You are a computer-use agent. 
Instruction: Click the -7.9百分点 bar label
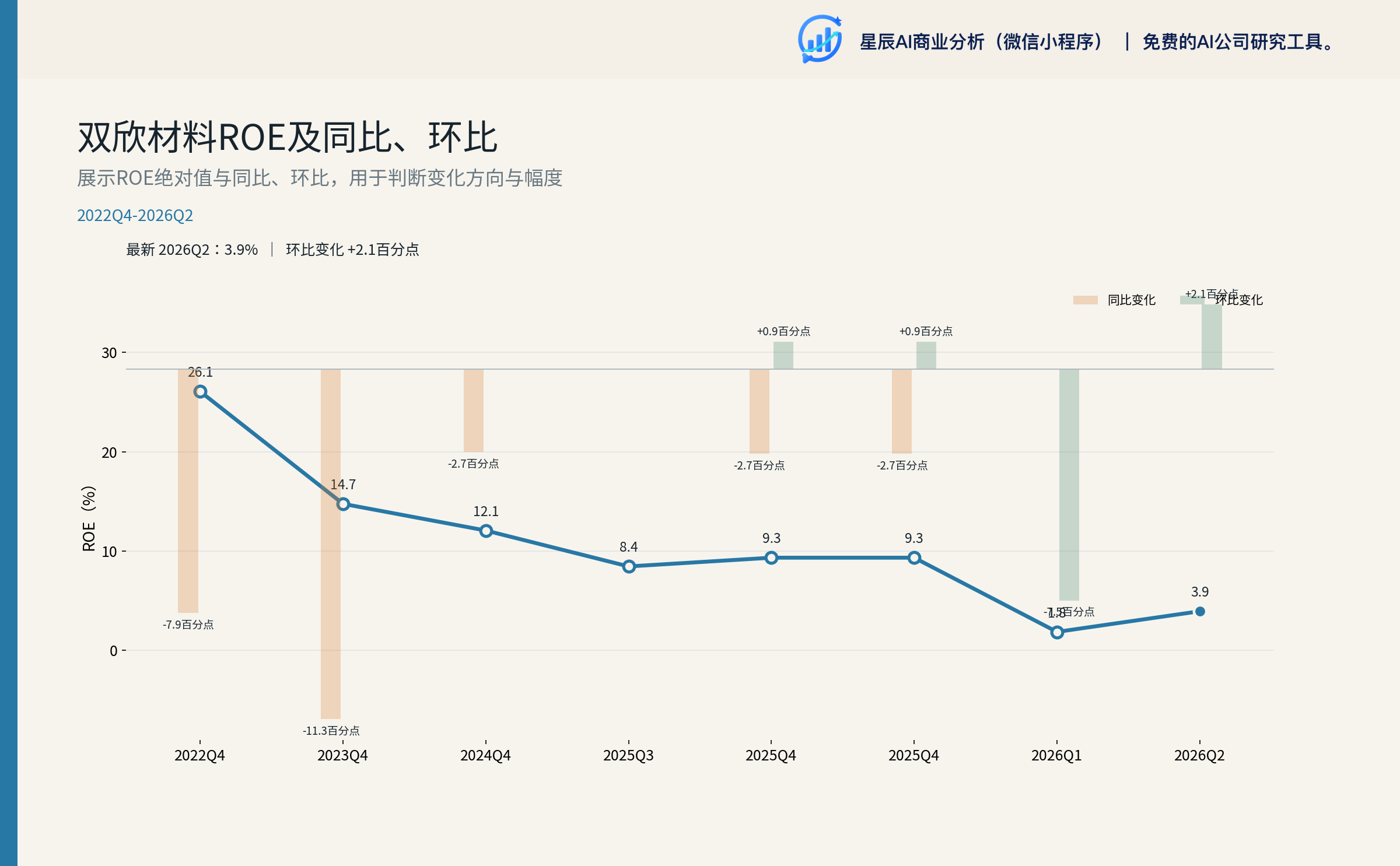(x=188, y=625)
